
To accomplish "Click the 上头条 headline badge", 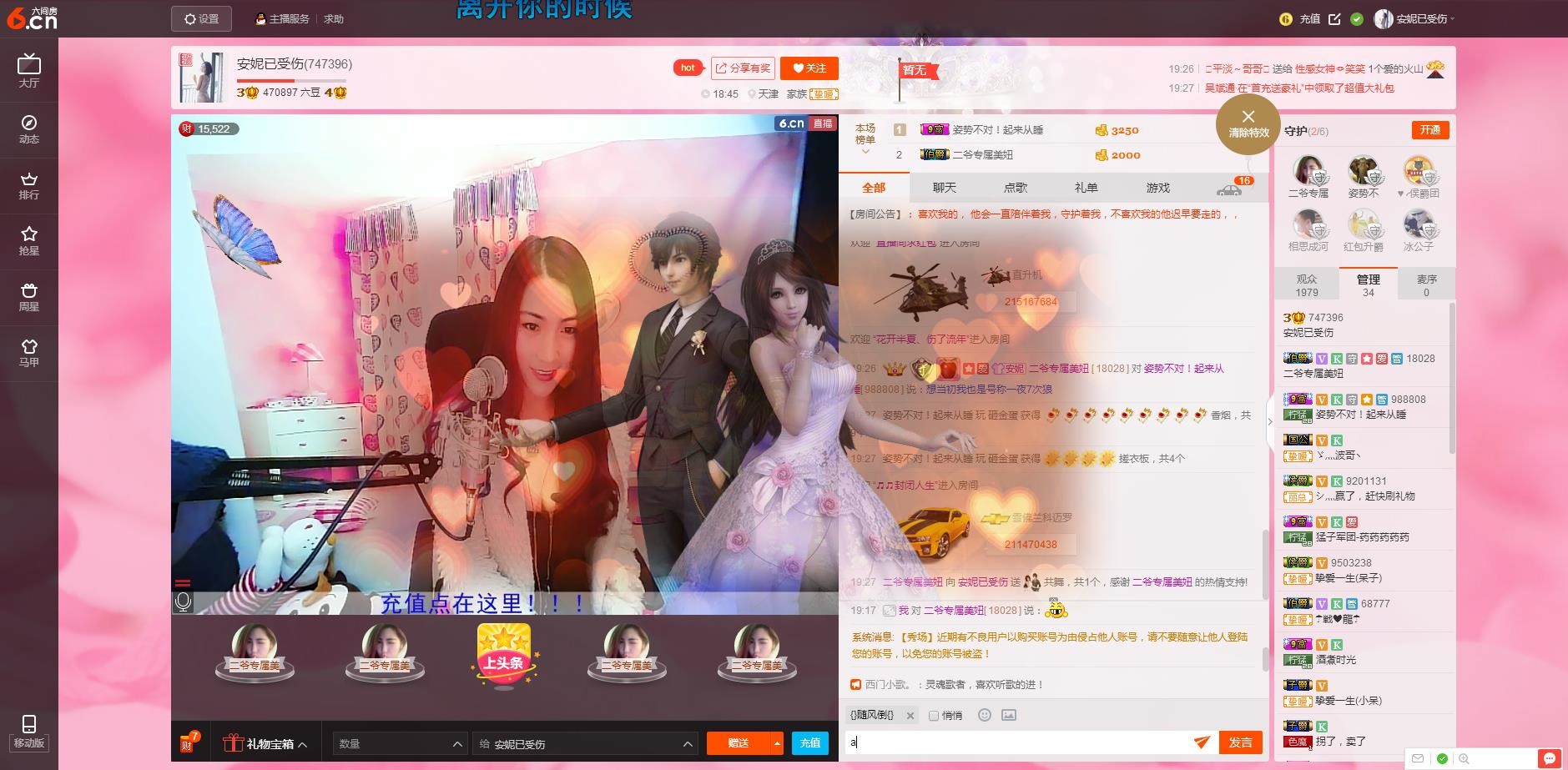I will [x=504, y=656].
